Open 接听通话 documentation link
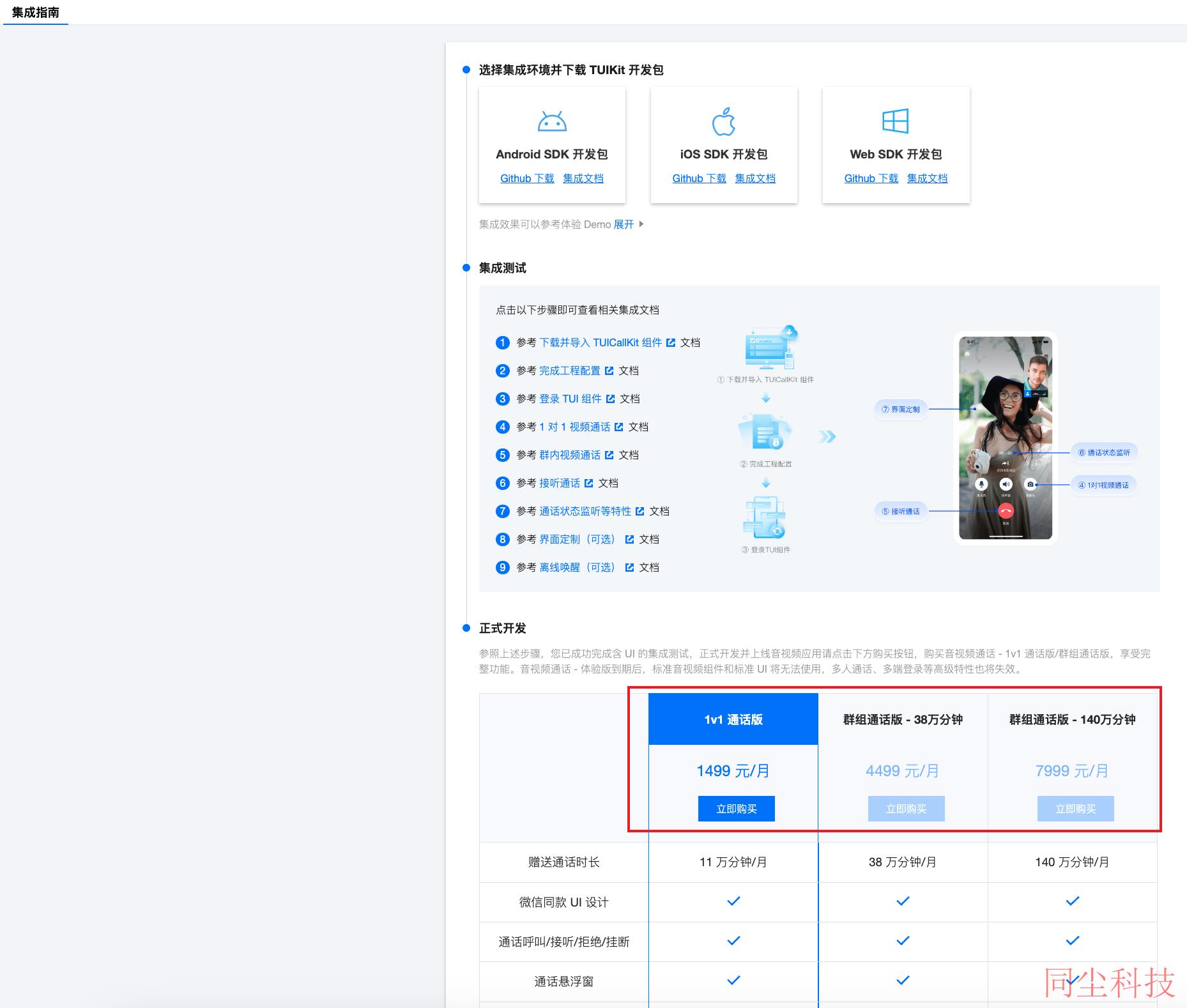The image size is (1187, 1008). [560, 483]
